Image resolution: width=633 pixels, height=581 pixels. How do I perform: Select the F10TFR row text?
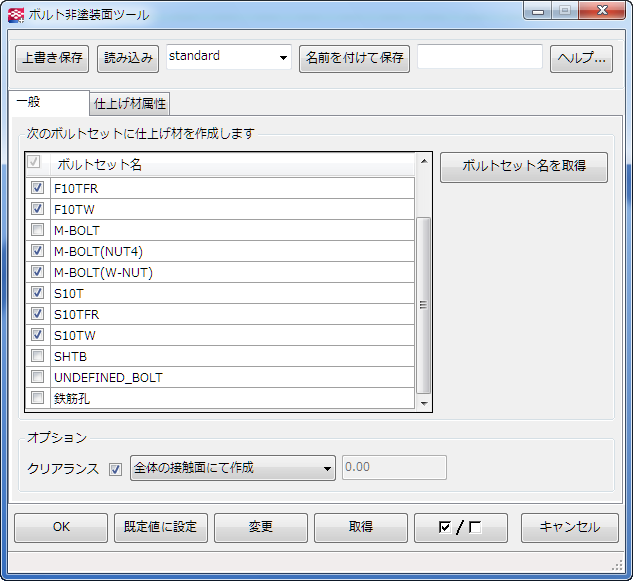coord(76,188)
